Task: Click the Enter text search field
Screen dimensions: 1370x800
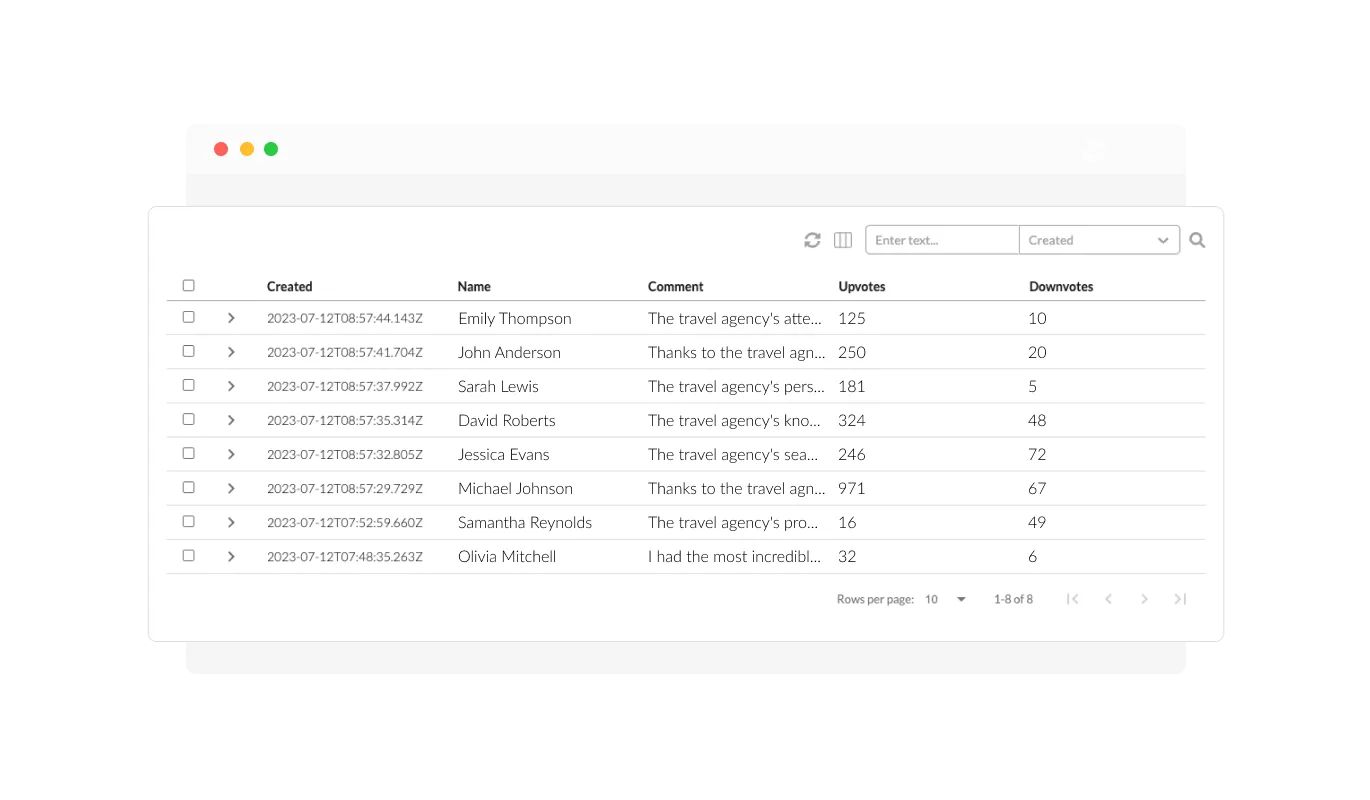Action: tap(940, 240)
